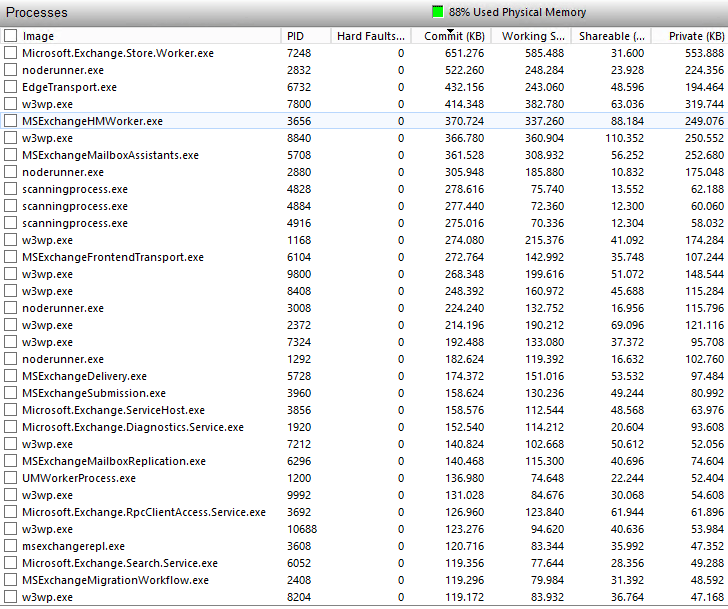This screenshot has height=609, width=728.
Task: Click MSExchangeMailboxReplication.exe process name
Action: click(114, 461)
